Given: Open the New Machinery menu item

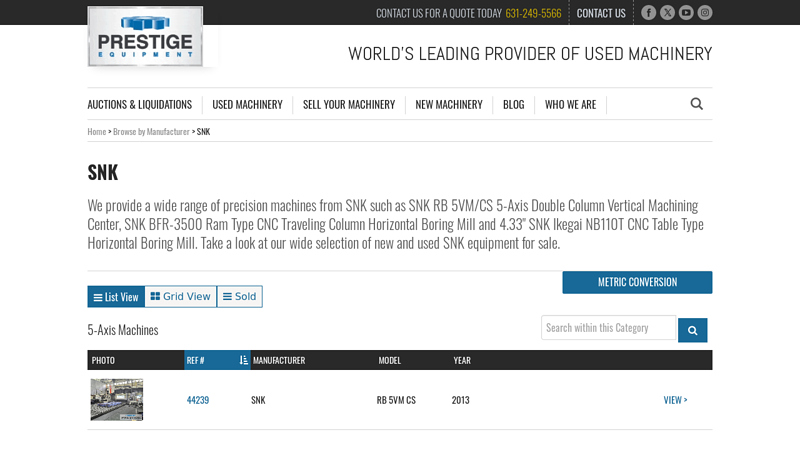Looking at the screenshot, I should point(449,105).
